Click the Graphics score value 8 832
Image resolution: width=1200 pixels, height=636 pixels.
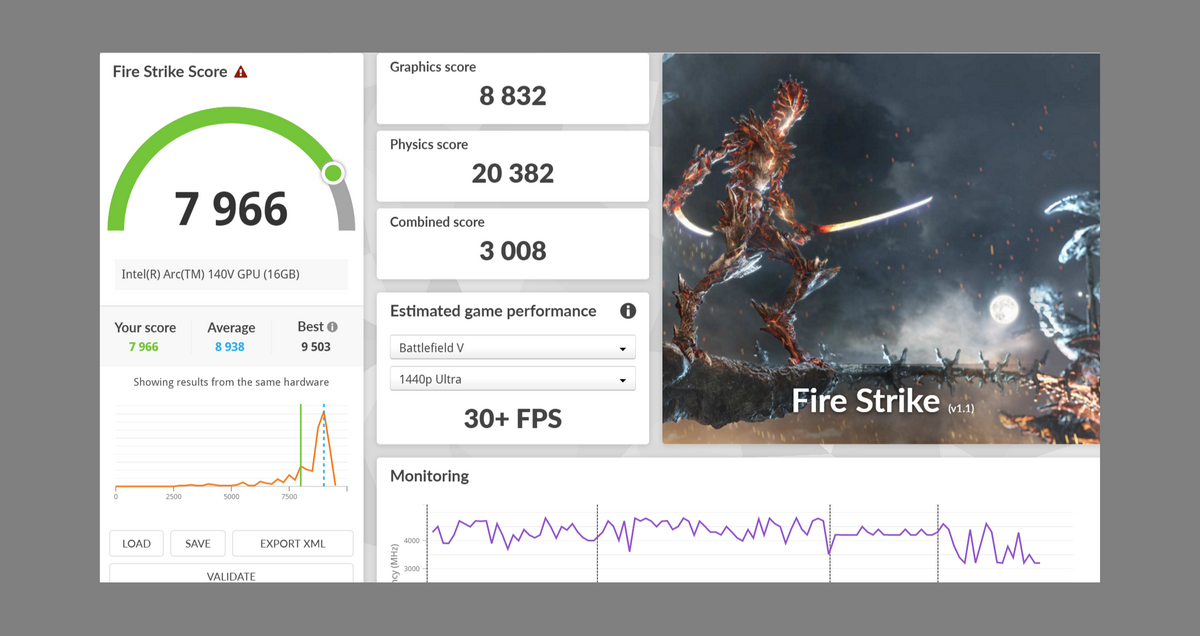point(513,96)
